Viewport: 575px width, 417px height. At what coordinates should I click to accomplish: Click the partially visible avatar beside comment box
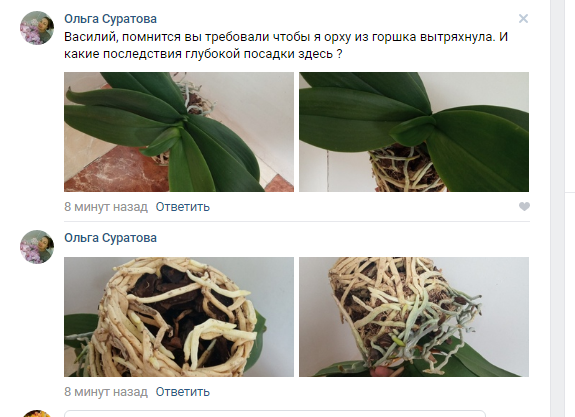37,414
